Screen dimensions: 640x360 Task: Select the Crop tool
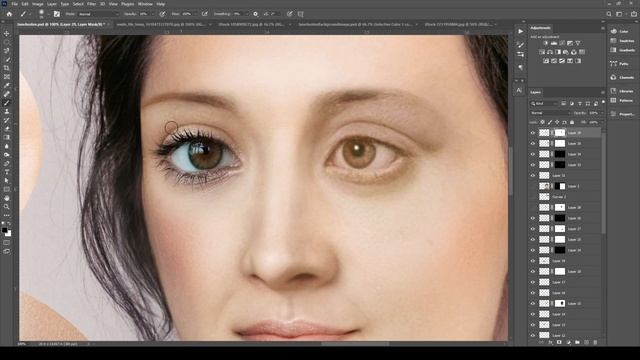coord(7,68)
